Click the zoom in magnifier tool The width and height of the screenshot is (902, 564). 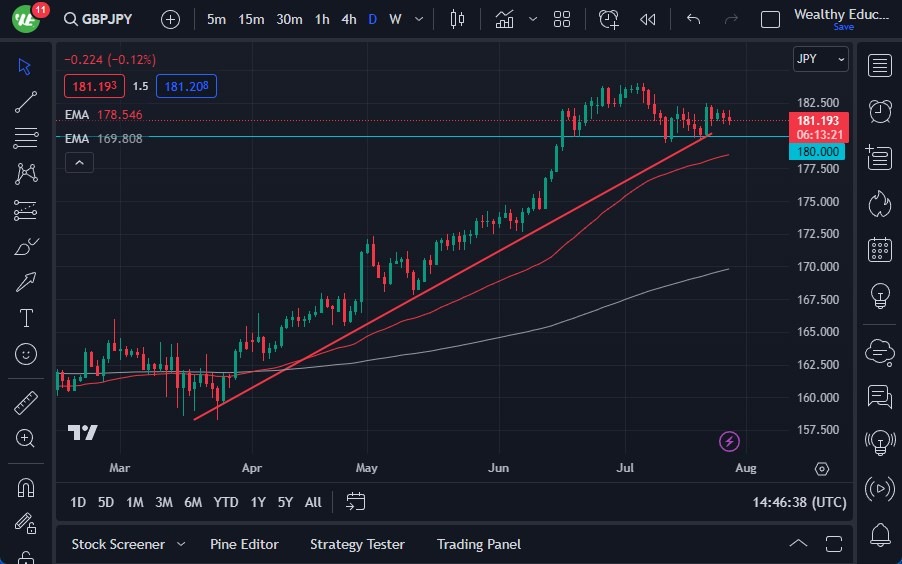[x=26, y=438]
